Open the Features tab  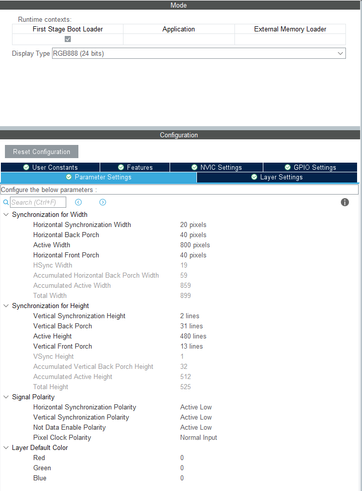tap(135, 167)
